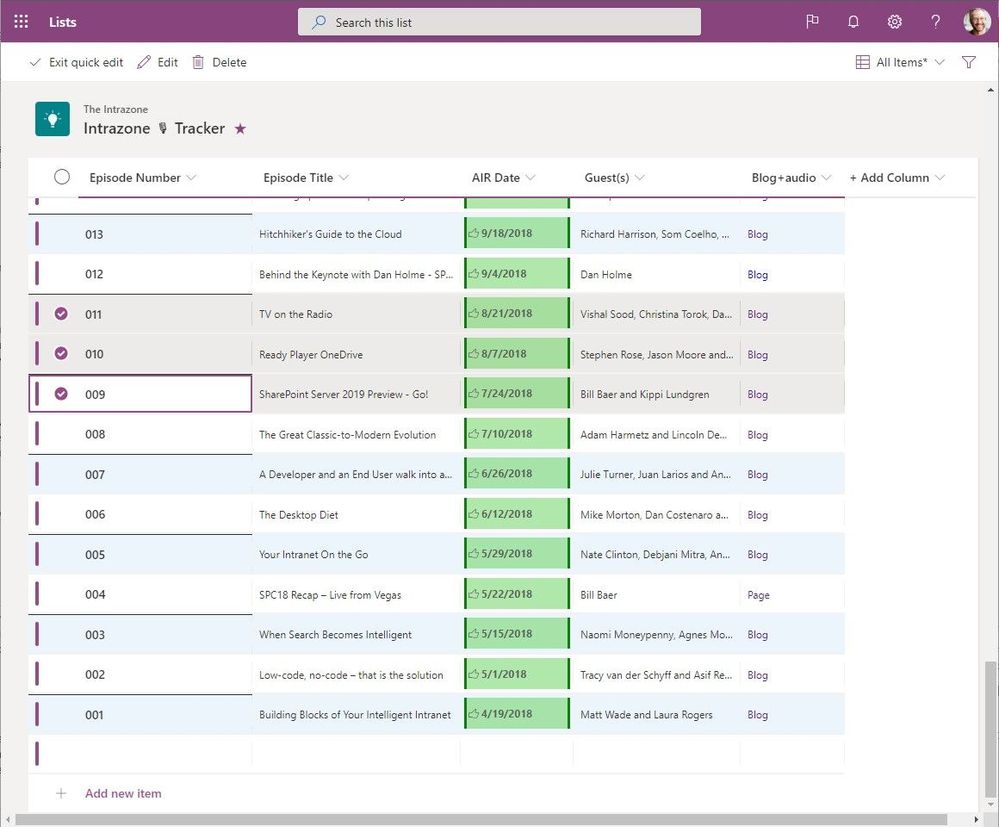
Task: Open Page link for episode 004
Action: click(758, 594)
